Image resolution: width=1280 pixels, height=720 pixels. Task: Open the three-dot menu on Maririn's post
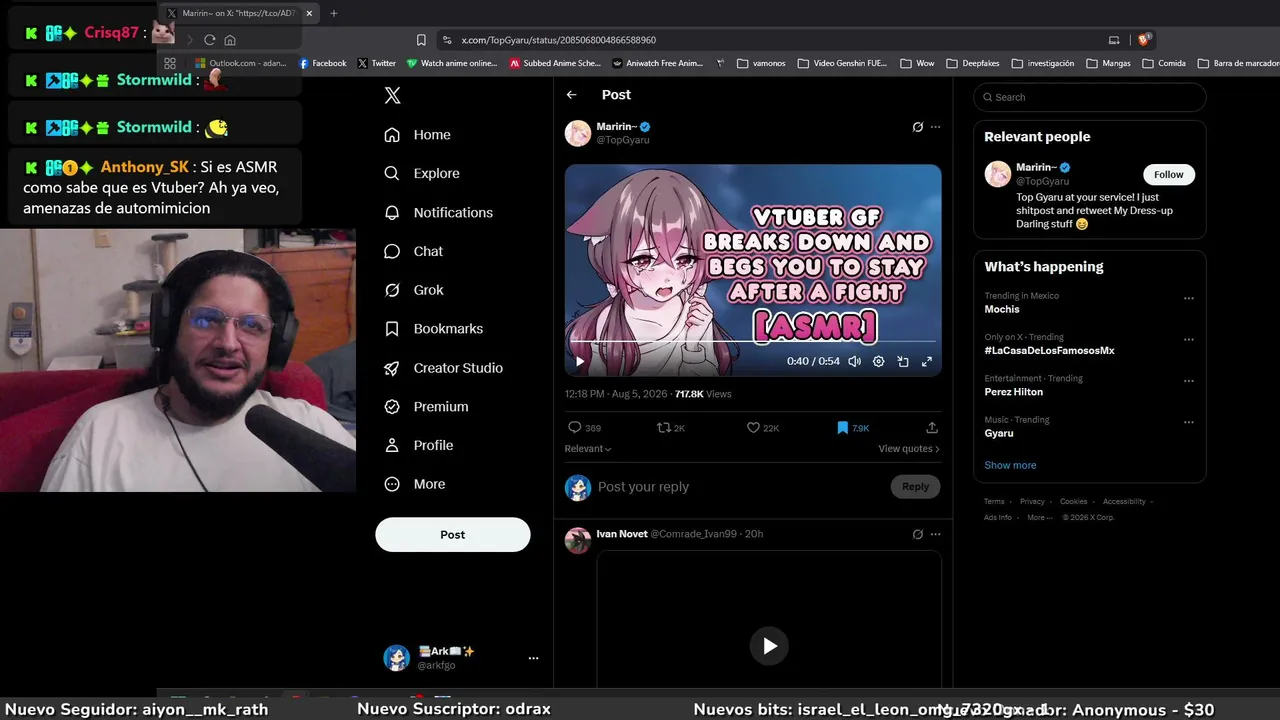[x=936, y=127]
